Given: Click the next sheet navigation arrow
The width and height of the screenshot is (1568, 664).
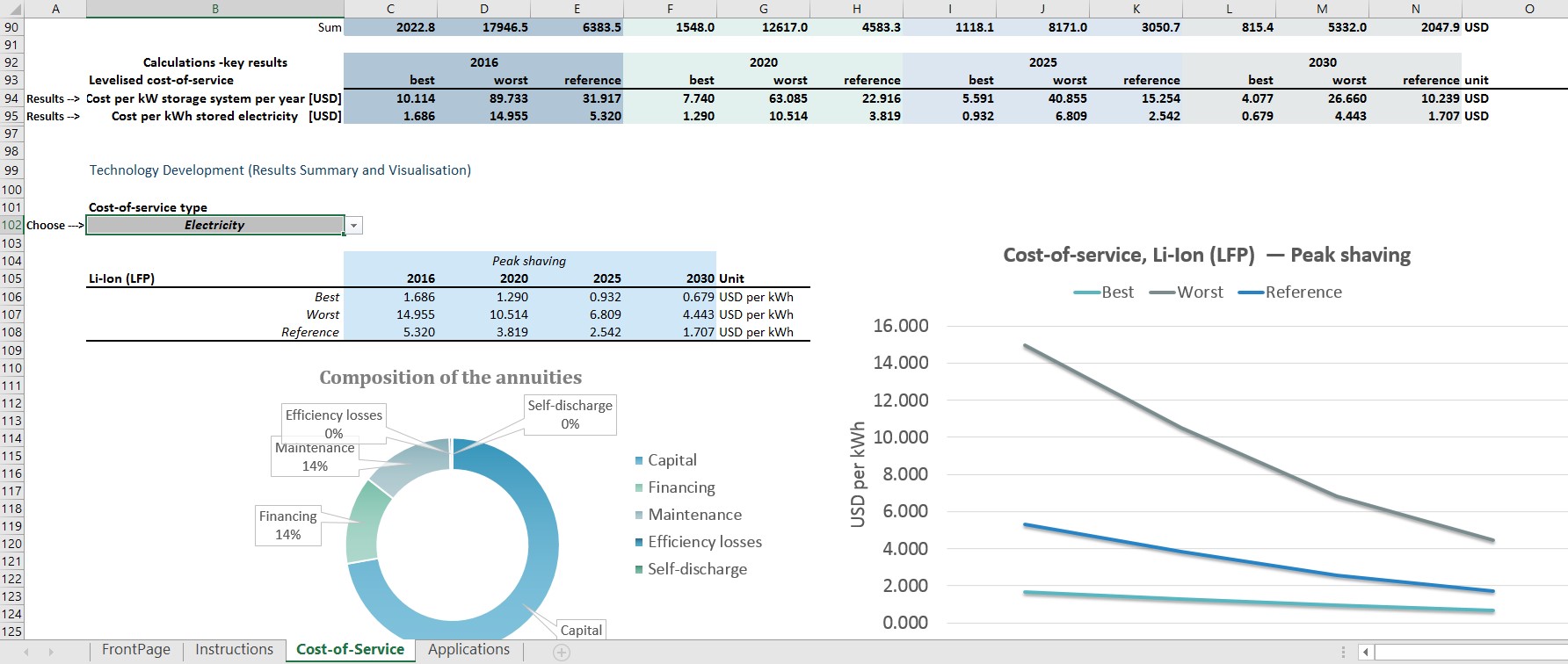Looking at the screenshot, I should click(x=51, y=652).
